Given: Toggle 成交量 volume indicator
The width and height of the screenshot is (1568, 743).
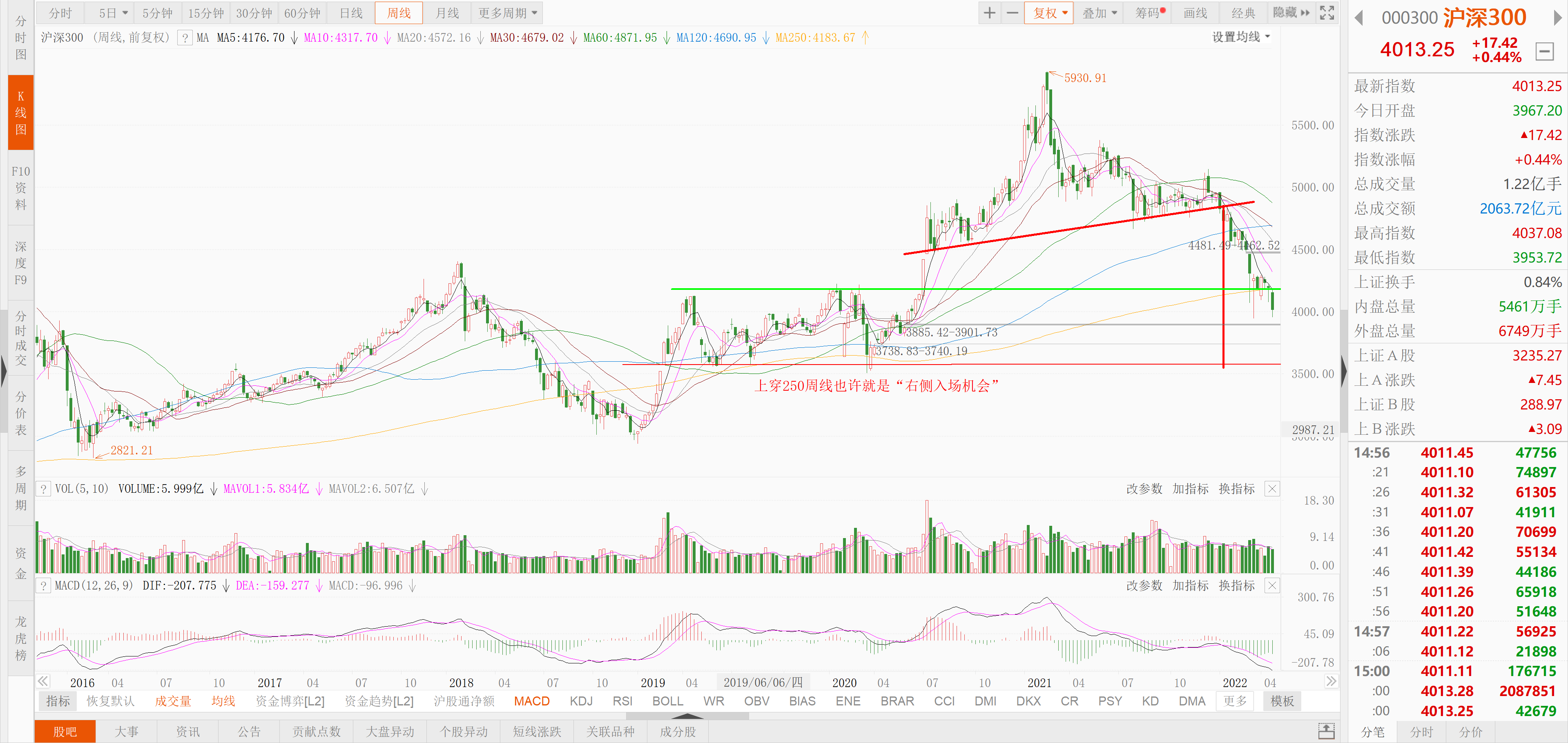Looking at the screenshot, I should (173, 701).
